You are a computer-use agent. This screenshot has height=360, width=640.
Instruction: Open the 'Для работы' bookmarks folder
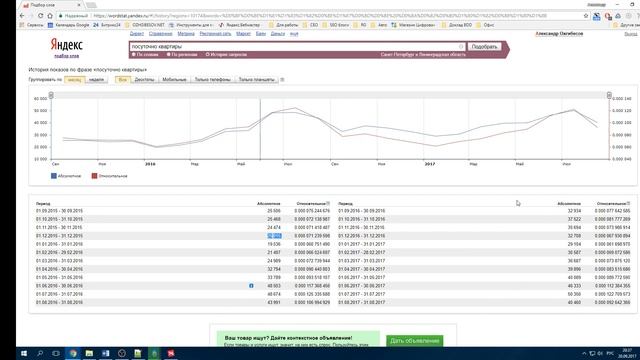pos(283,25)
